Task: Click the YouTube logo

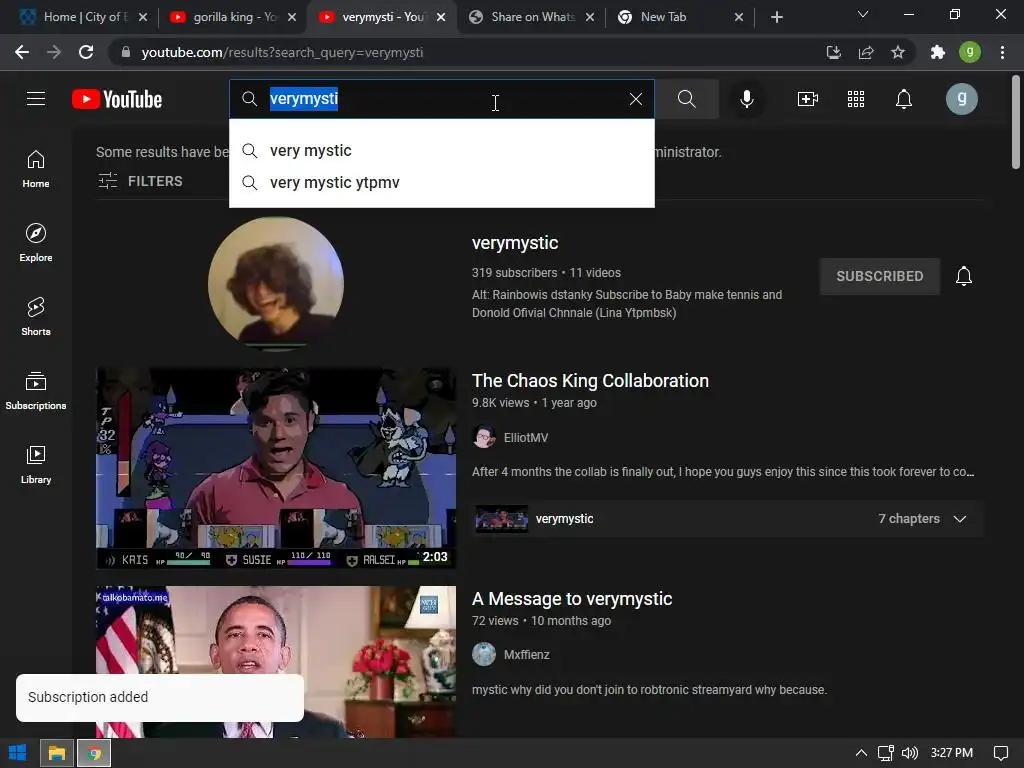Action: click(x=117, y=99)
